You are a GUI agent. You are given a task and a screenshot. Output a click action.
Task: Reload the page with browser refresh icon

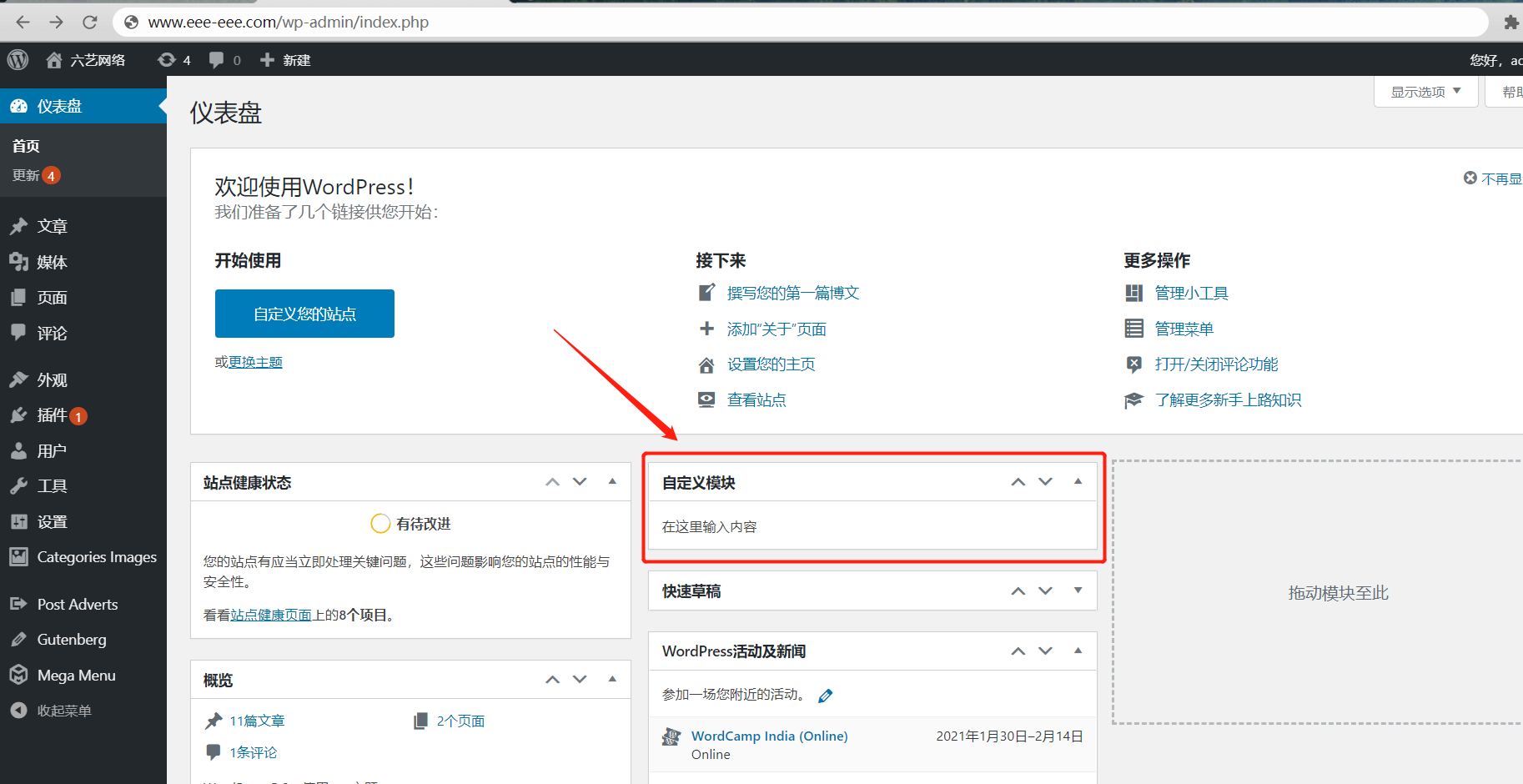click(90, 23)
